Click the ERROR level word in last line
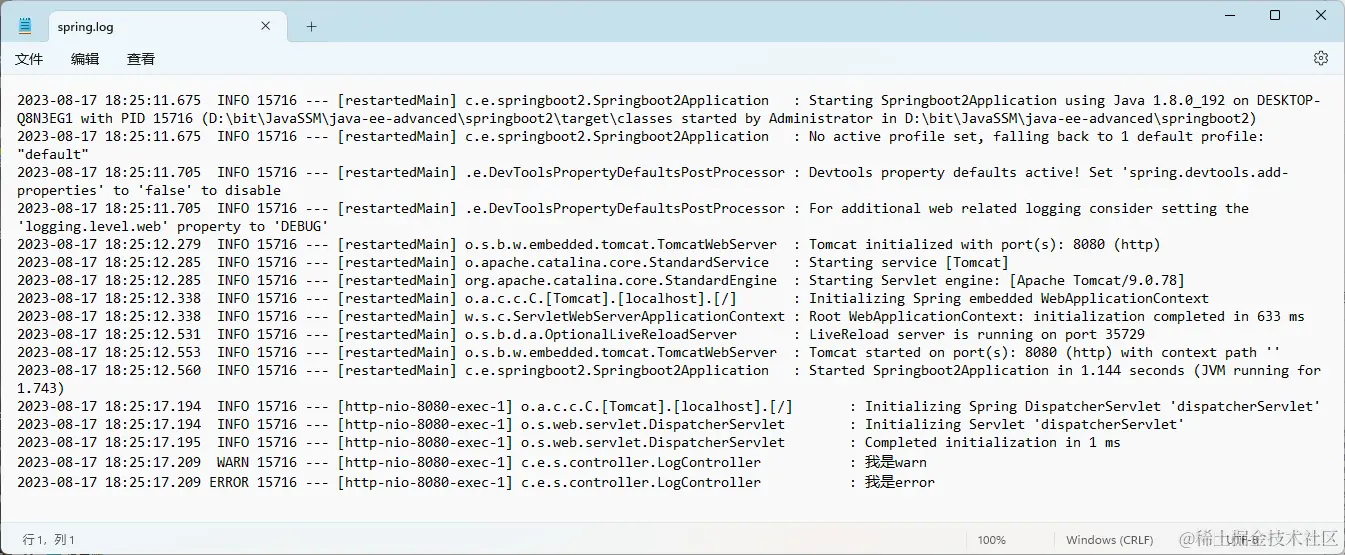Image resolution: width=1345 pixels, height=555 pixels. pos(229,482)
